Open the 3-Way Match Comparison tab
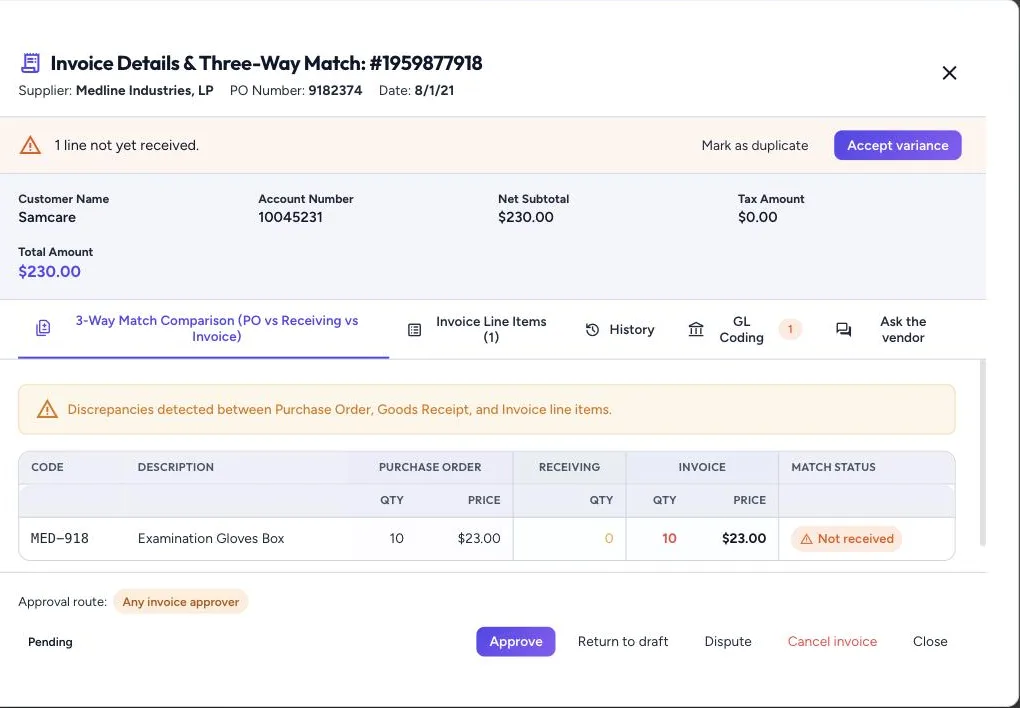This screenshot has width=1020, height=708. 204,329
